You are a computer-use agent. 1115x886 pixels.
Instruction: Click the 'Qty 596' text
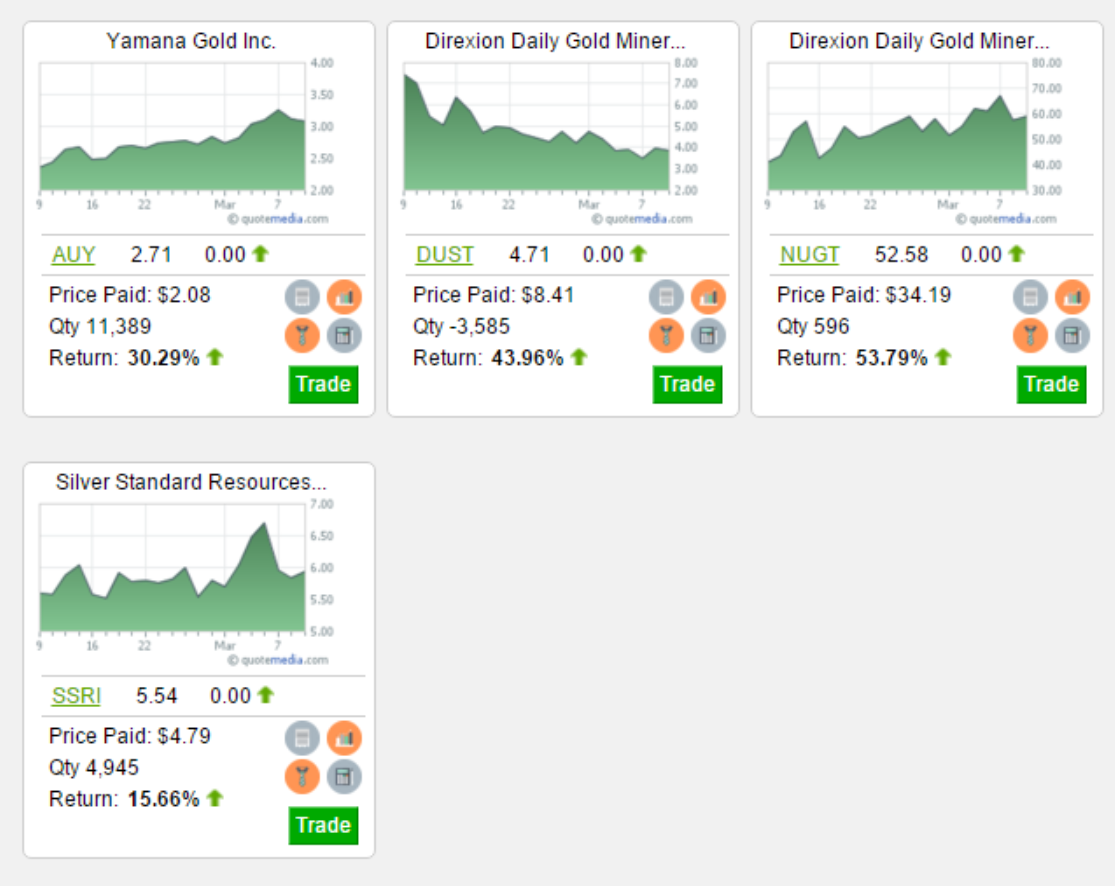tap(813, 326)
